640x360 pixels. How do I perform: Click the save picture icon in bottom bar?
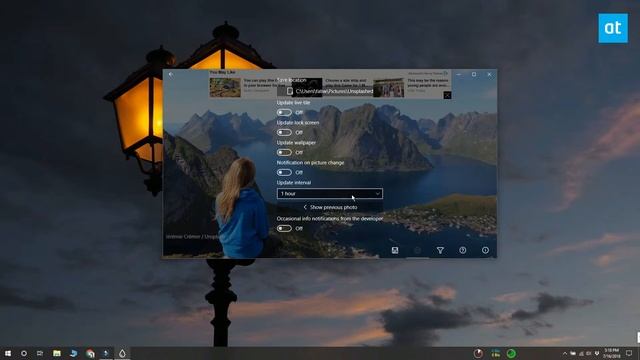point(395,250)
